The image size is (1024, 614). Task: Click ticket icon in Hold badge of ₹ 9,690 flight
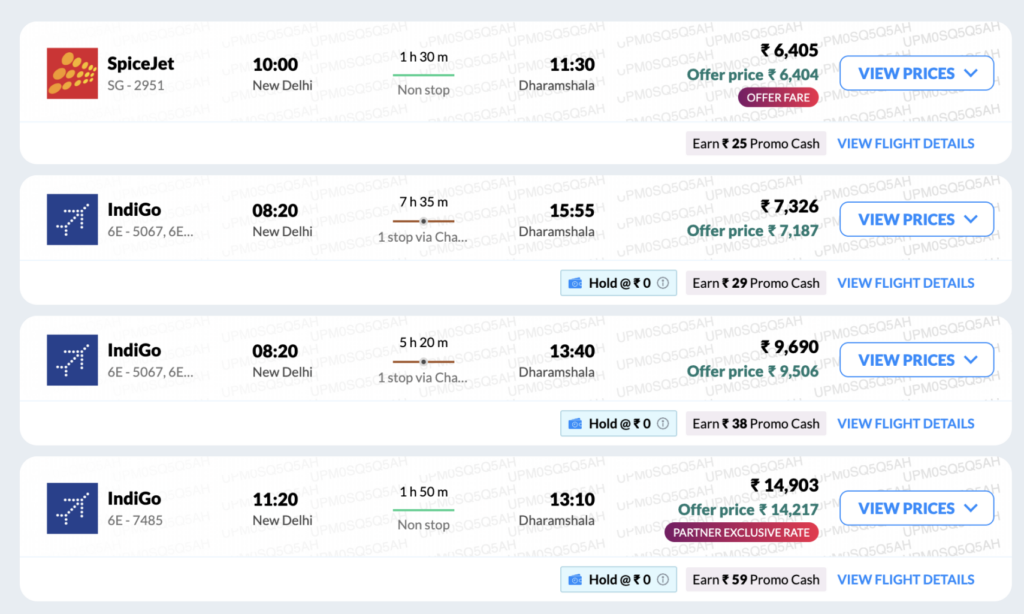[x=575, y=423]
